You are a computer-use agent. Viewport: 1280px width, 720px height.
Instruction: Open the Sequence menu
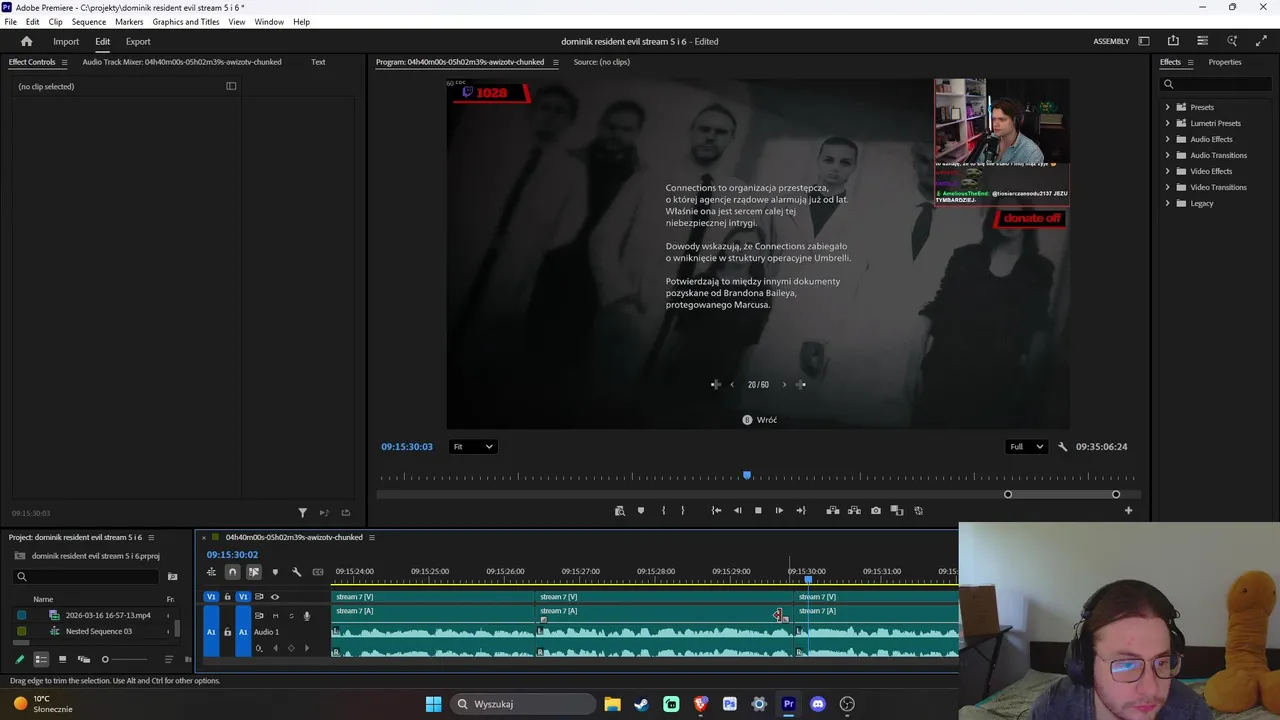click(x=88, y=21)
